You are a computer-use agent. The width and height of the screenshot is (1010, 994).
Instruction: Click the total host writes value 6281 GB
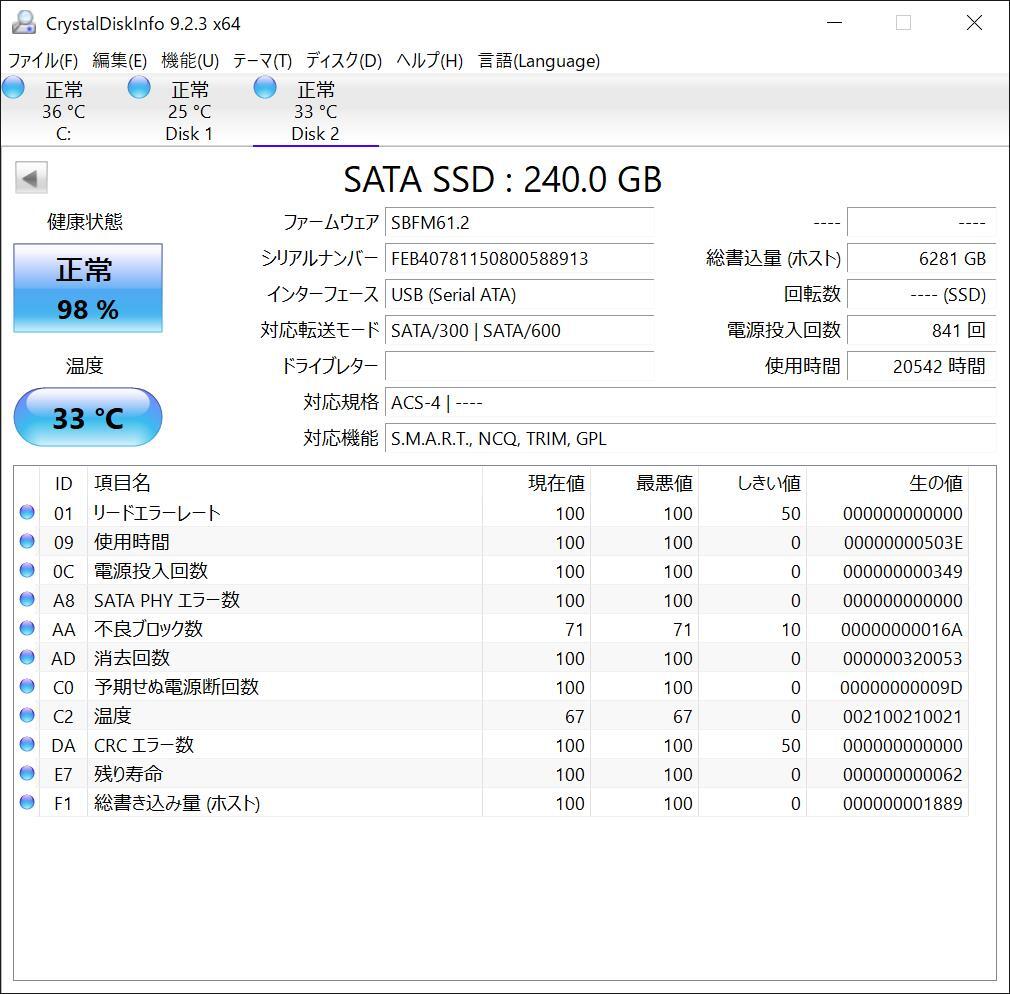tap(921, 259)
